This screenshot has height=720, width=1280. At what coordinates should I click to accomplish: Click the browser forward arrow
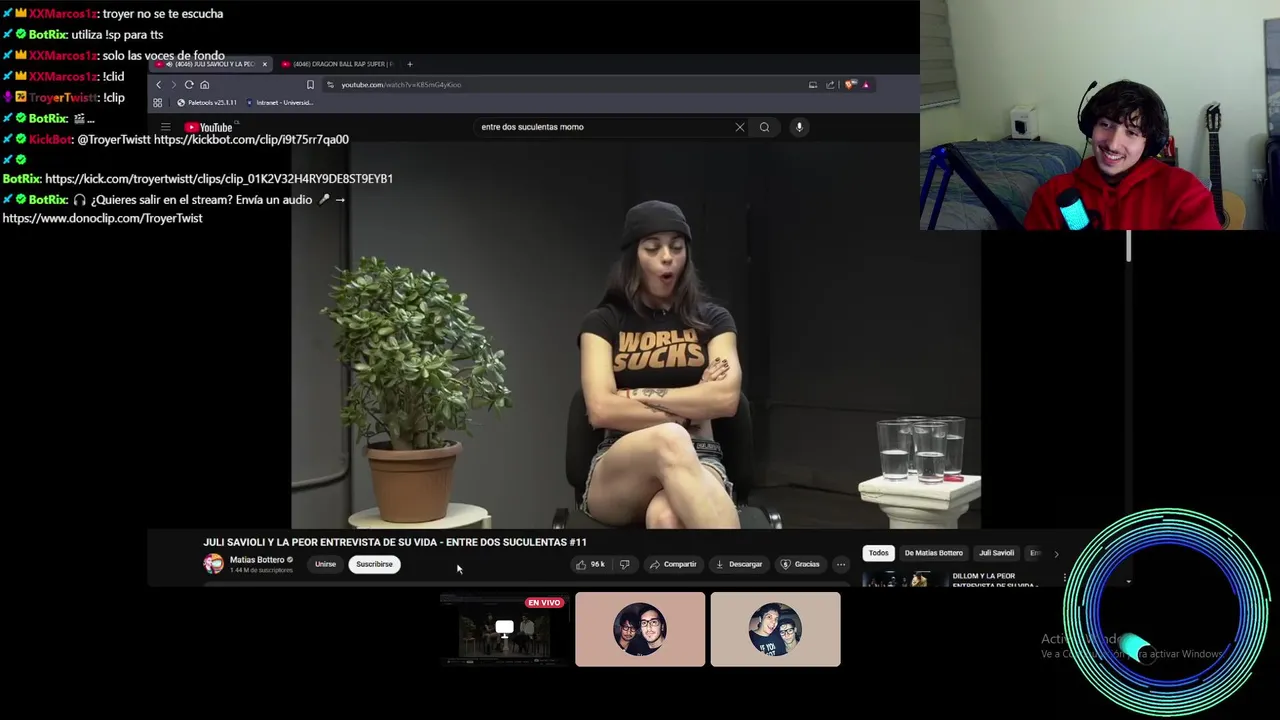(x=173, y=85)
